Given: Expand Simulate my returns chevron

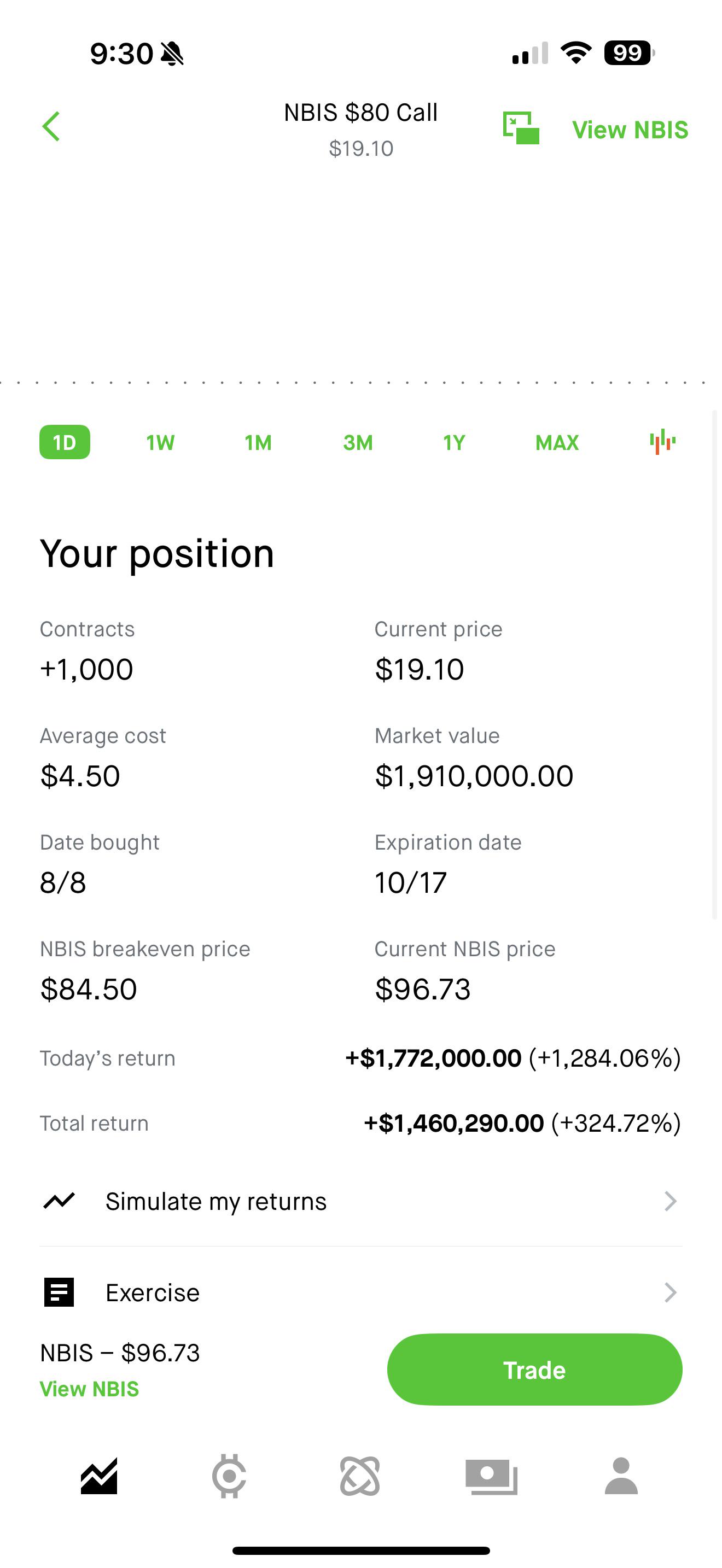Looking at the screenshot, I should [x=670, y=1201].
